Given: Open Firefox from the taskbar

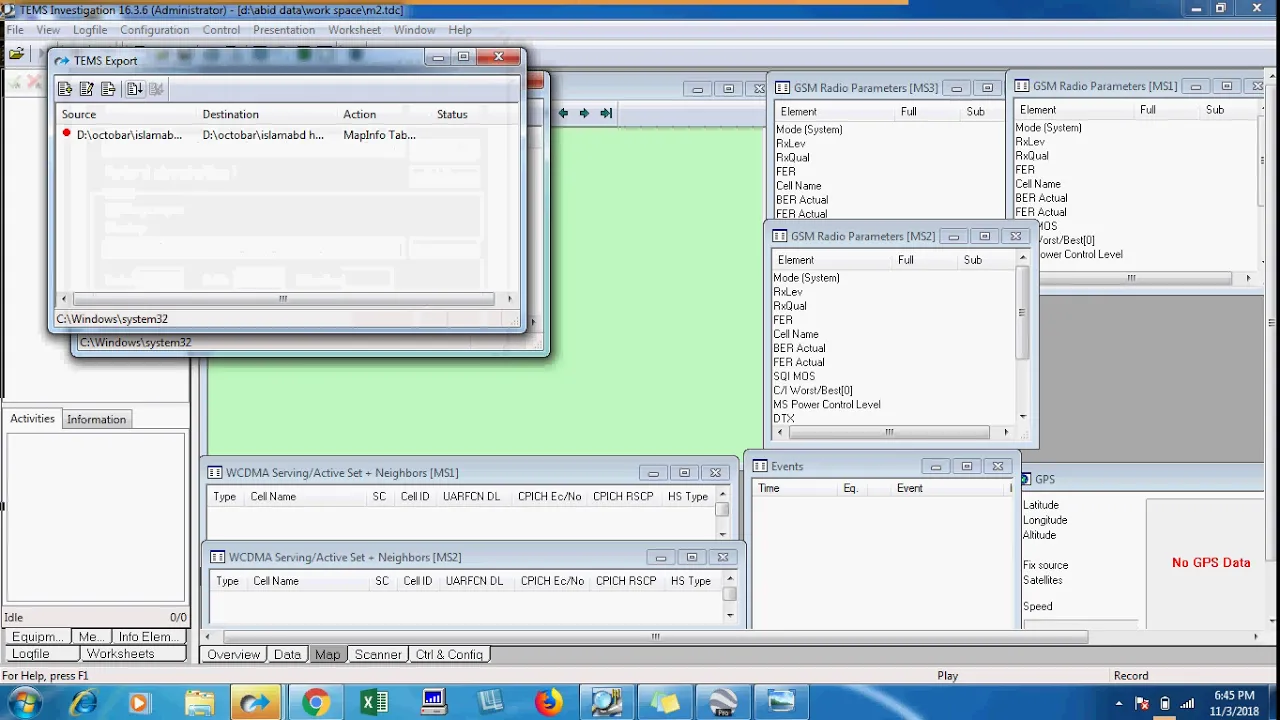Looking at the screenshot, I should coord(548,702).
